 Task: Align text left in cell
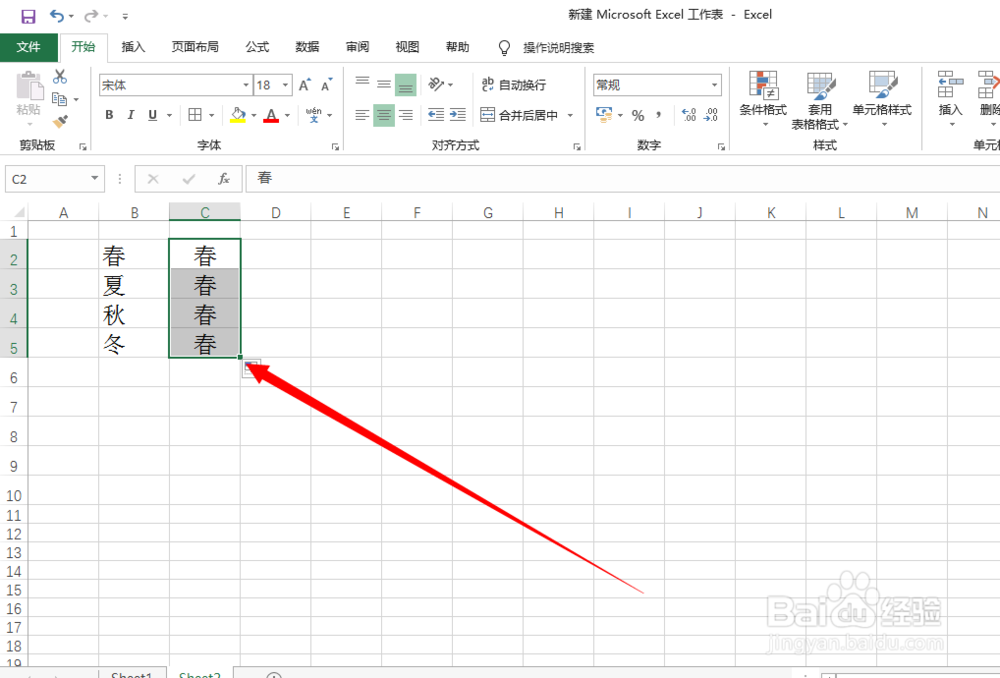pyautogui.click(x=362, y=115)
